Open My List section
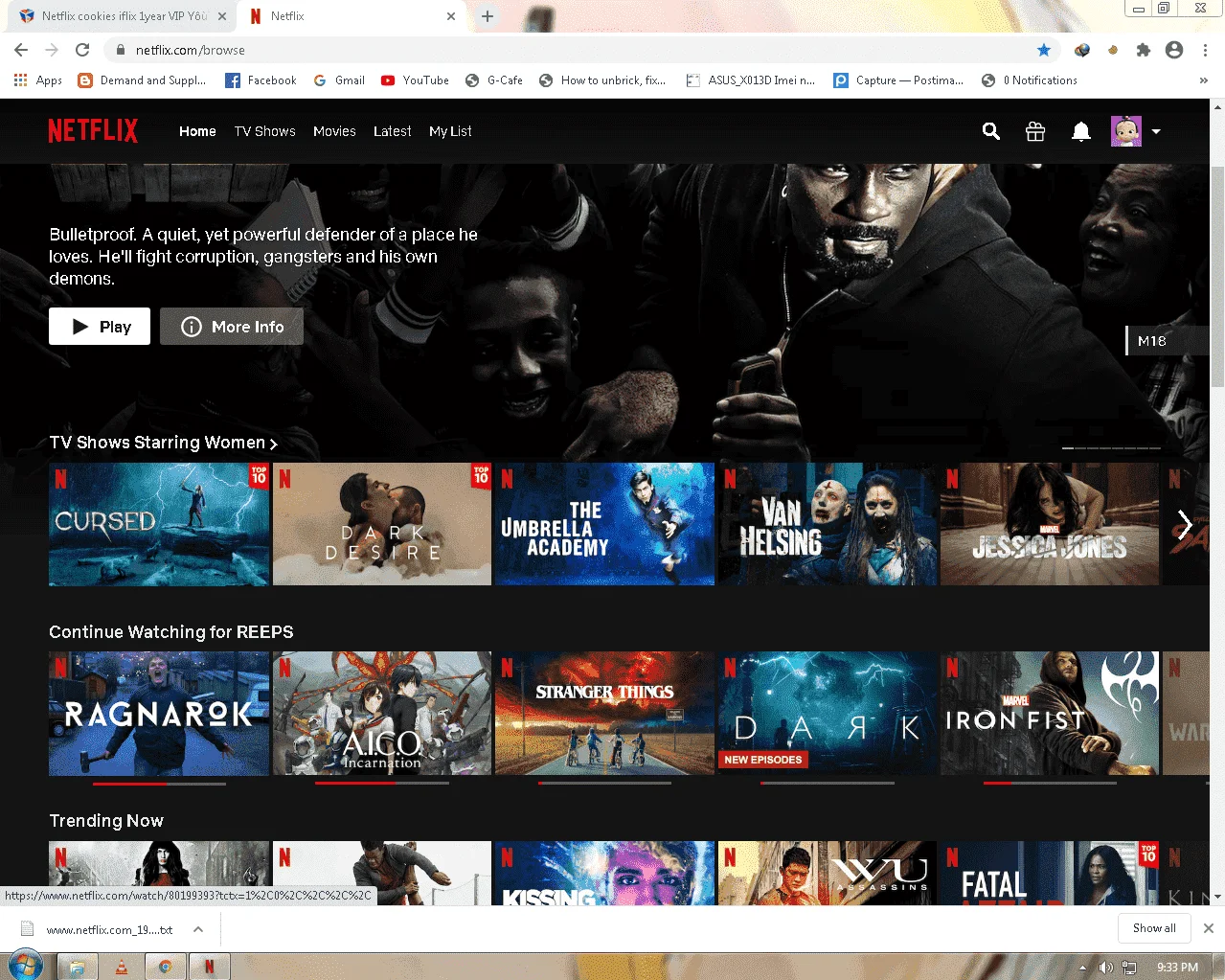The image size is (1225, 980). pos(450,131)
